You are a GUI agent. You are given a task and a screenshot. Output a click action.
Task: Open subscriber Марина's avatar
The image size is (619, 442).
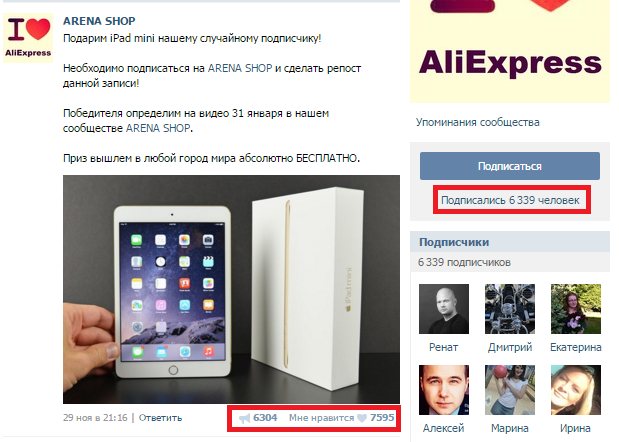510,390
